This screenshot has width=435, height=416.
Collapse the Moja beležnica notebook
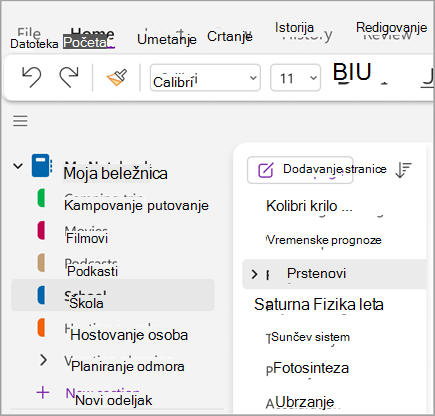18,166
